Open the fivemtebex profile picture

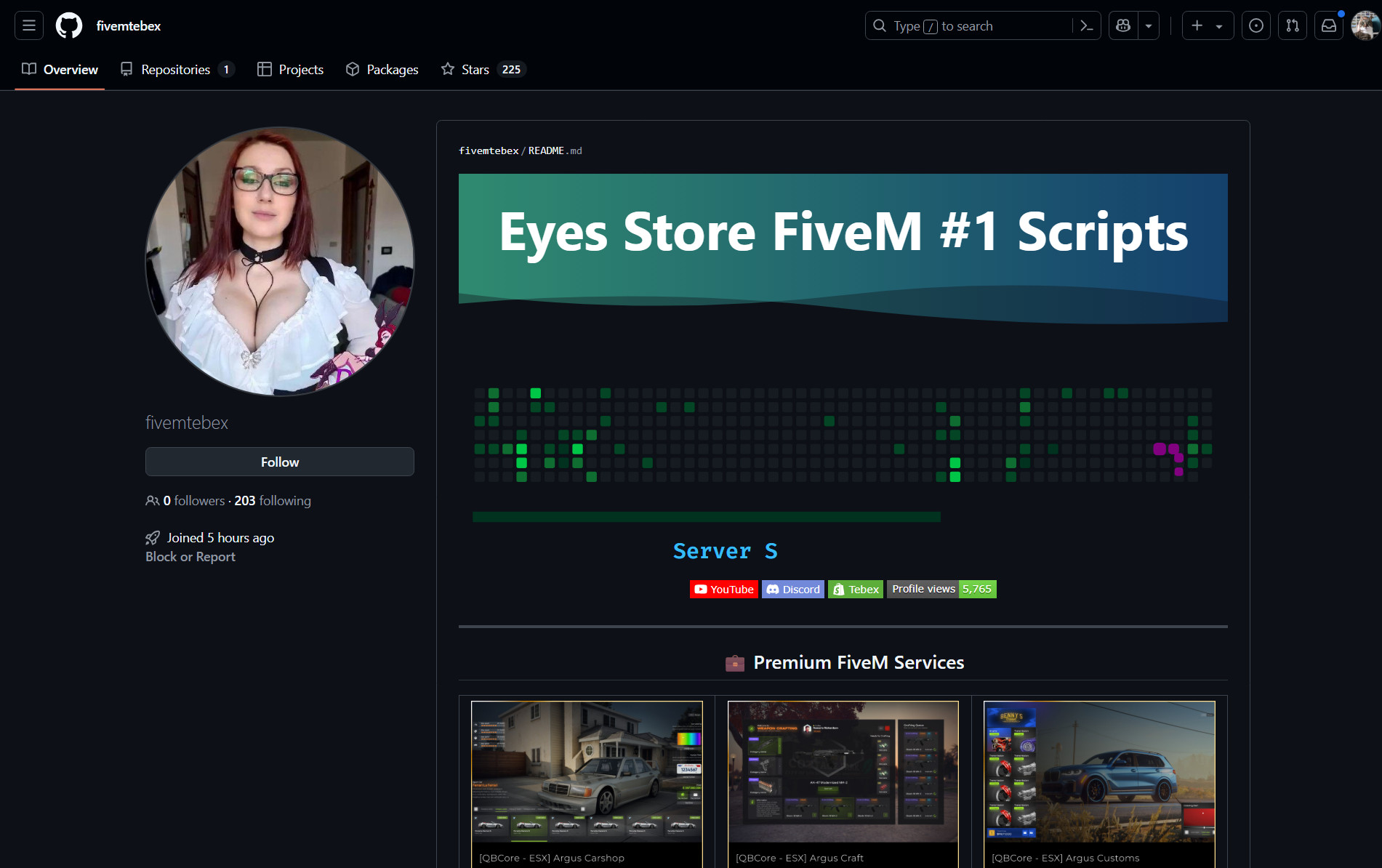click(x=280, y=262)
